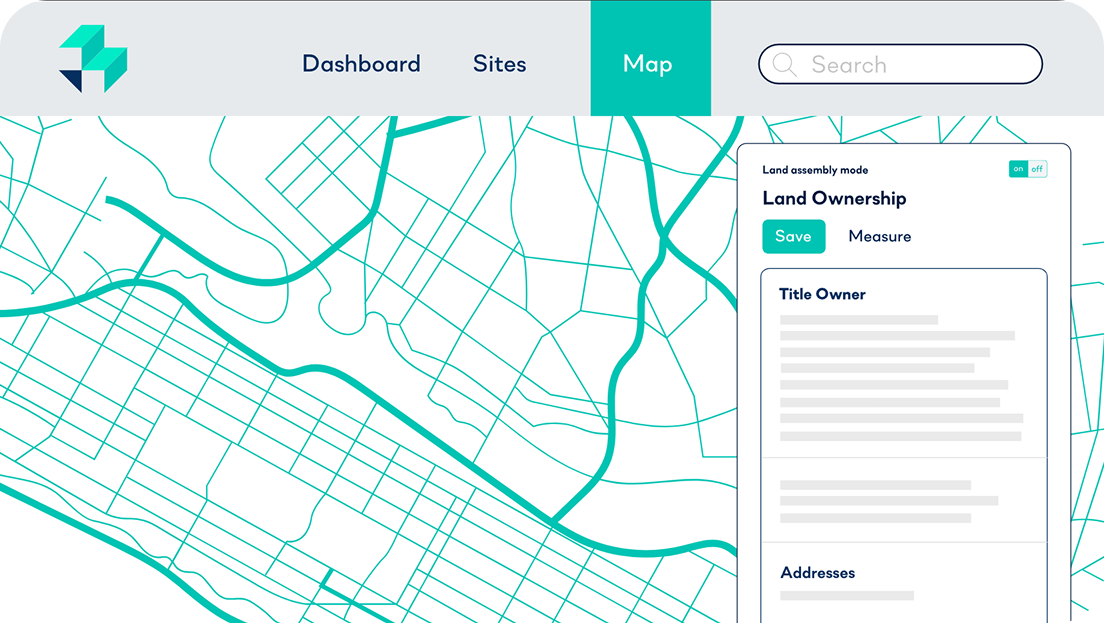Click the magnifying glass search icon
Viewport: 1104px width, 624px height.
[785, 65]
